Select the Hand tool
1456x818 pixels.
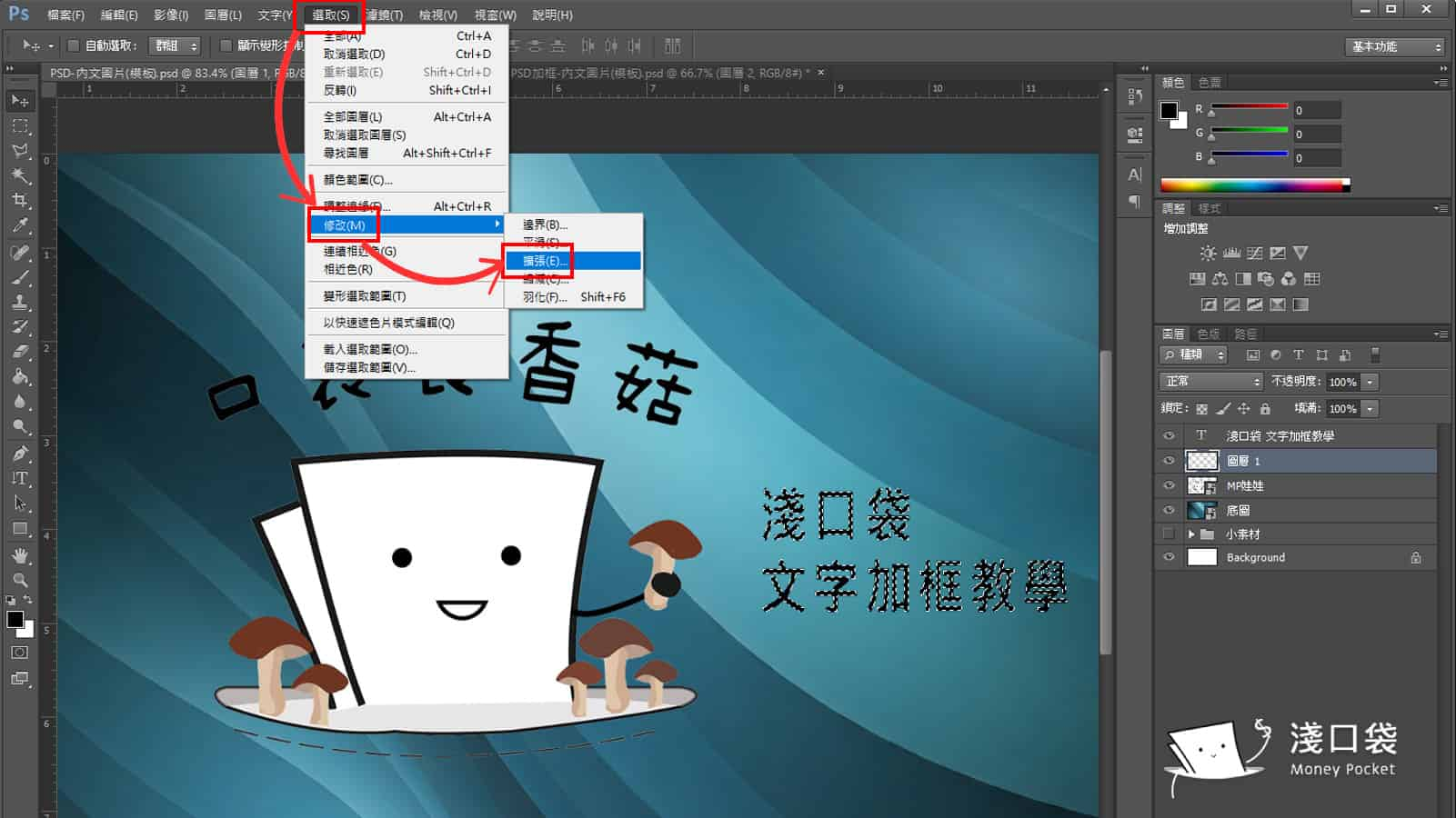click(20, 554)
